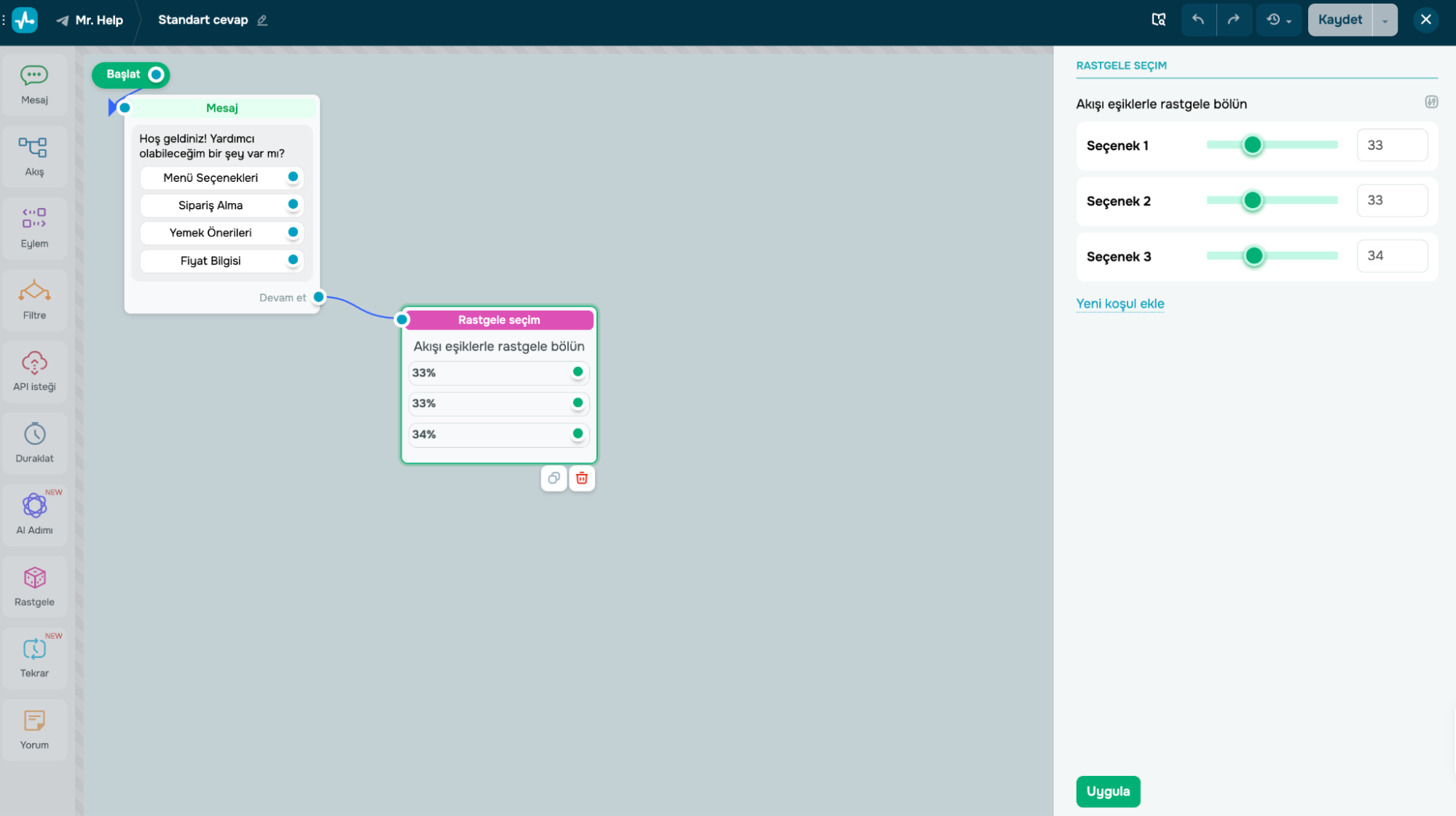Screen dimensions: 1456x816
Task: Add a Mesaj block from sidebar
Action: click(x=34, y=84)
